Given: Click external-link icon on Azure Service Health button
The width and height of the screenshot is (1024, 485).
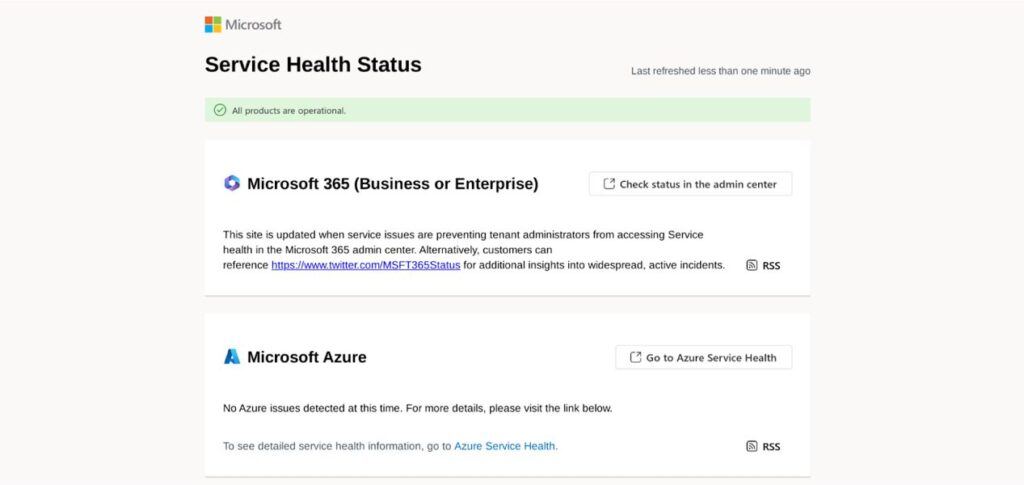Looking at the screenshot, I should click(635, 357).
